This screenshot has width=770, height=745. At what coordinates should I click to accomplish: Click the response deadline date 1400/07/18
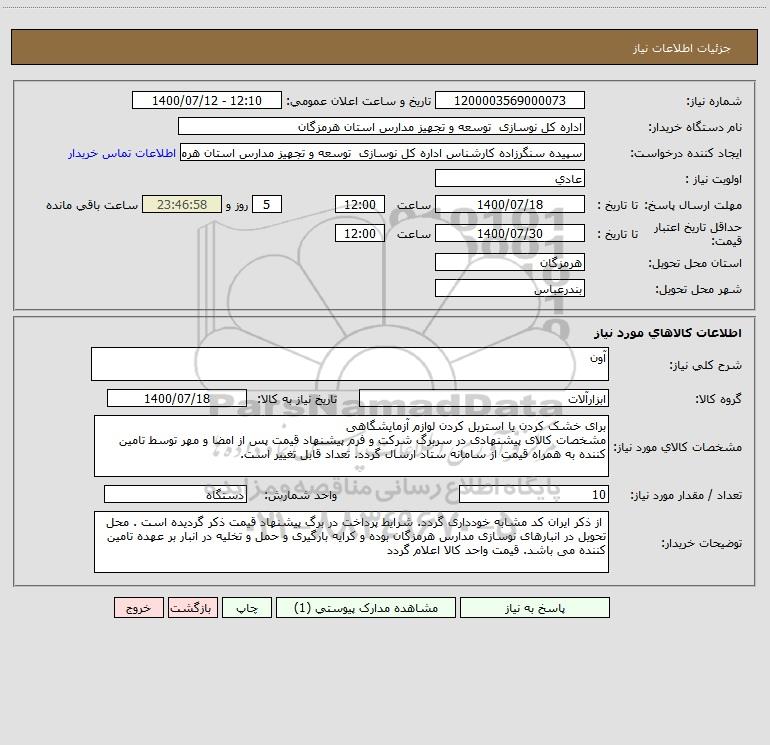[x=510, y=204]
